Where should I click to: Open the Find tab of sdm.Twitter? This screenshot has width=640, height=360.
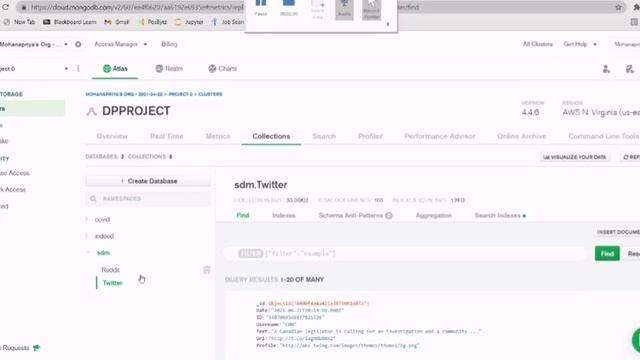[243, 216]
